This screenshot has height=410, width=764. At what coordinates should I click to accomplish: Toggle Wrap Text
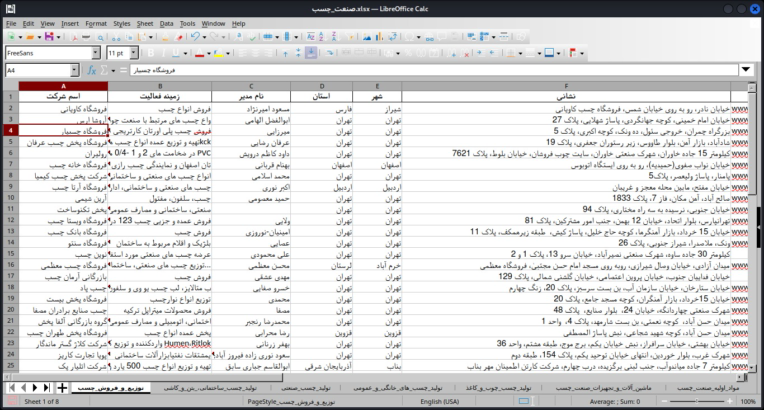(329, 53)
